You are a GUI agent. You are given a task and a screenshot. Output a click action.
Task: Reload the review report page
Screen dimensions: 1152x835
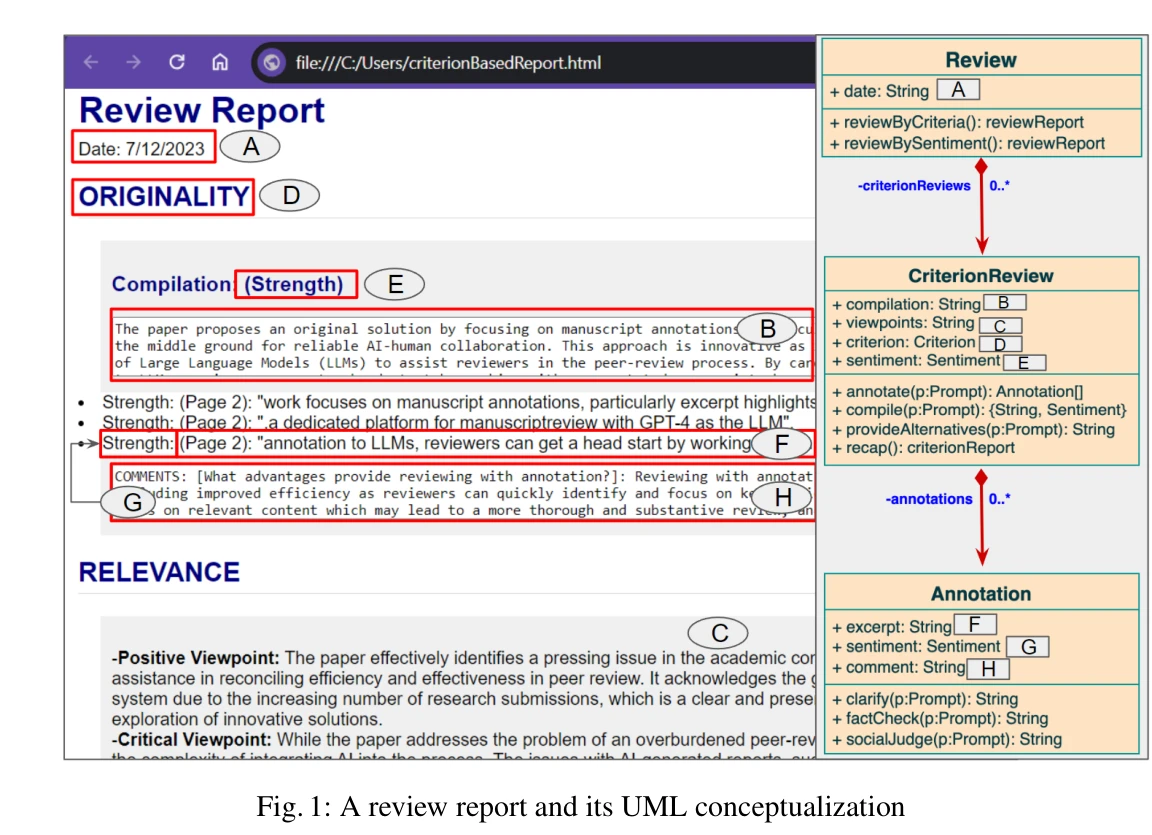pyautogui.click(x=177, y=63)
